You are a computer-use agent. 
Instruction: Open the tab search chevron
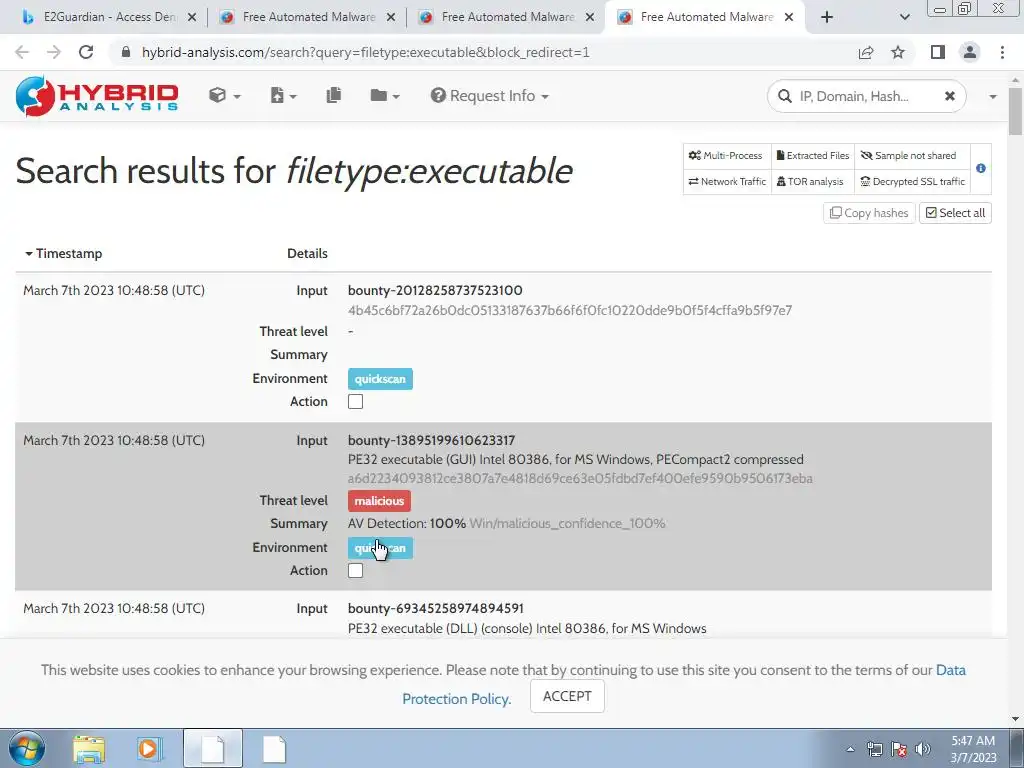point(904,18)
